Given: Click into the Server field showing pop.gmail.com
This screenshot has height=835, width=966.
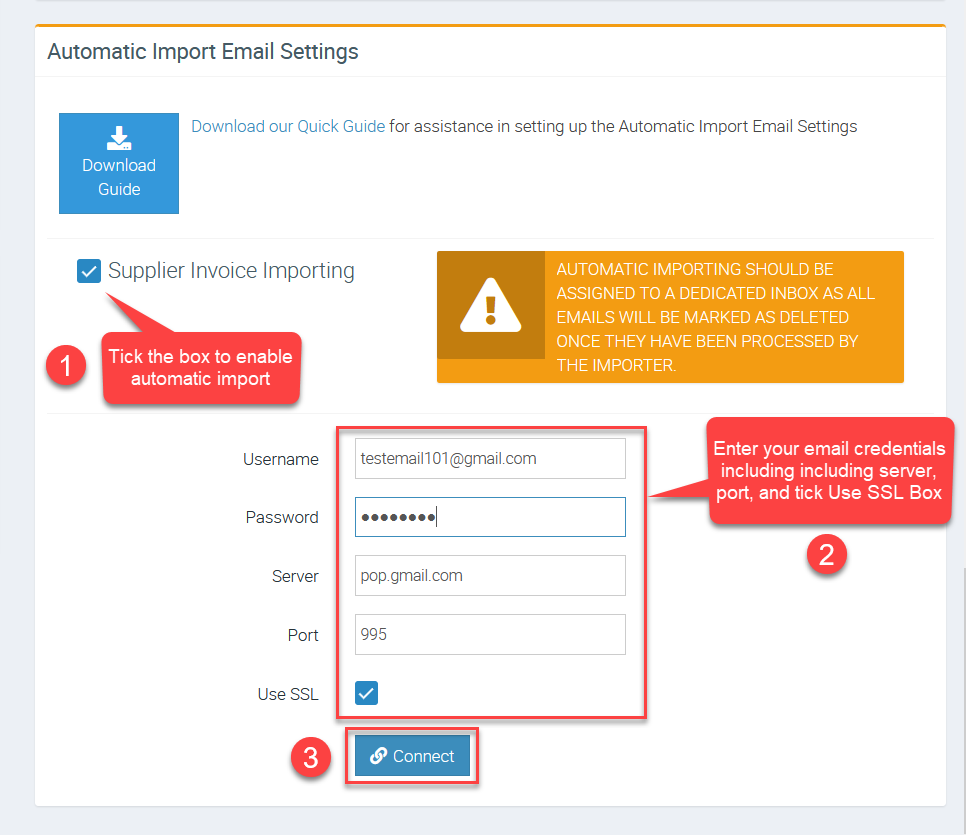Looking at the screenshot, I should point(490,576).
